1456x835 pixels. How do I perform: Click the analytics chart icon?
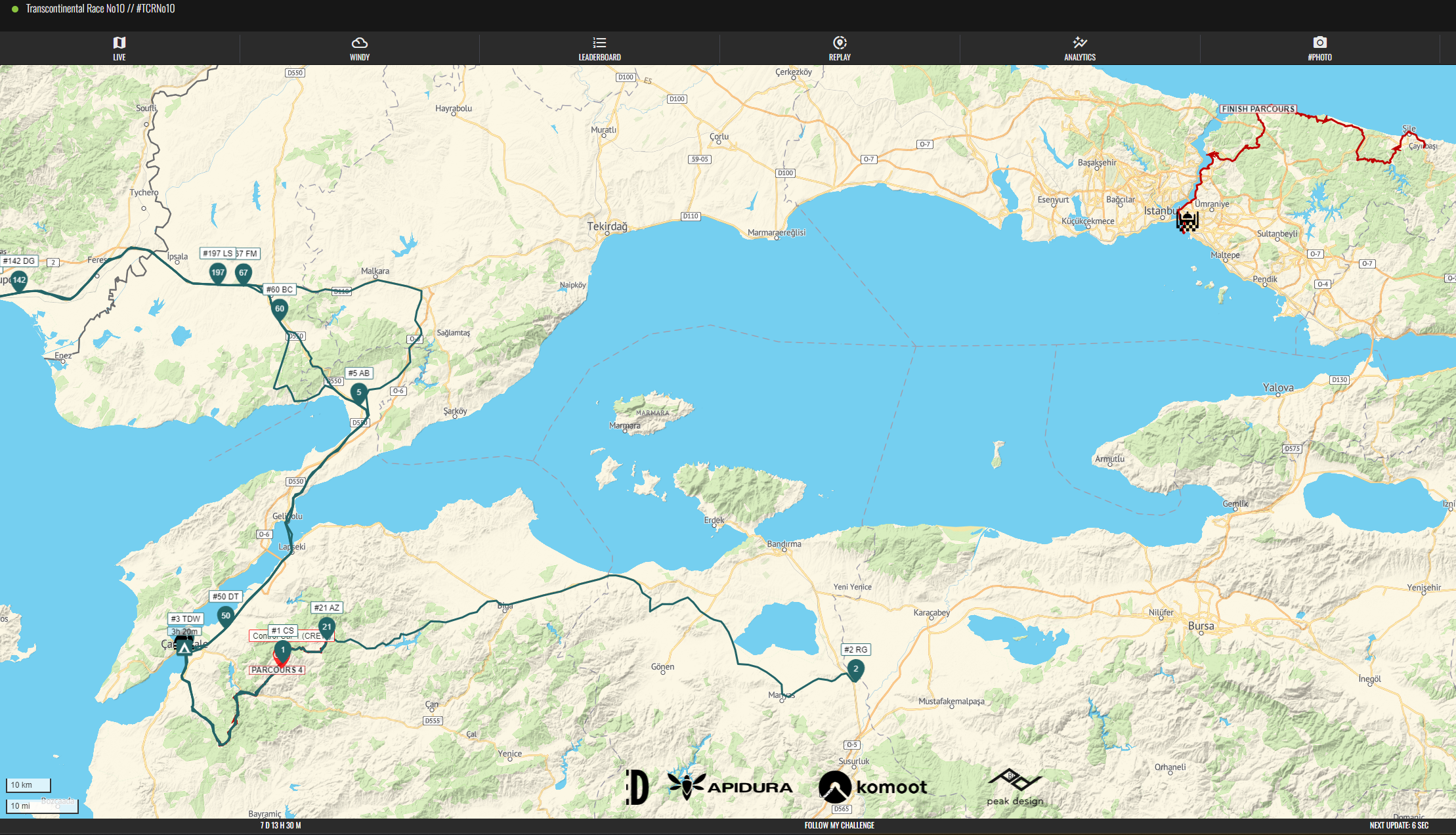[1080, 43]
